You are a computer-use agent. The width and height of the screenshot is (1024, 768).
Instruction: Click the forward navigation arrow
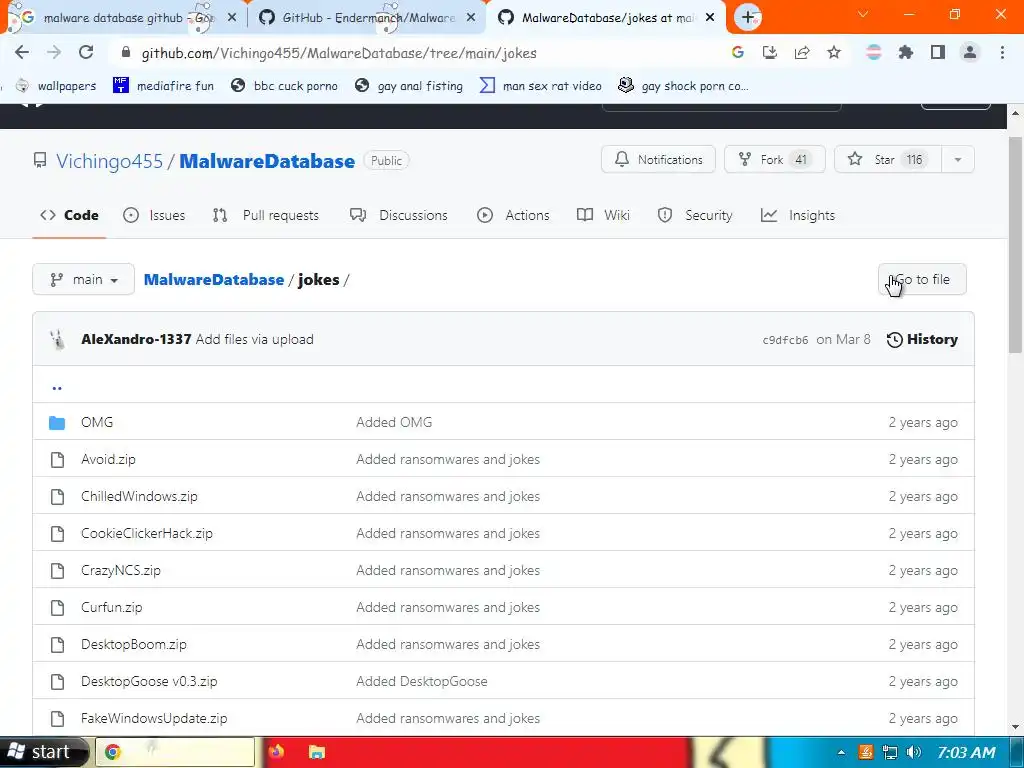(x=54, y=53)
